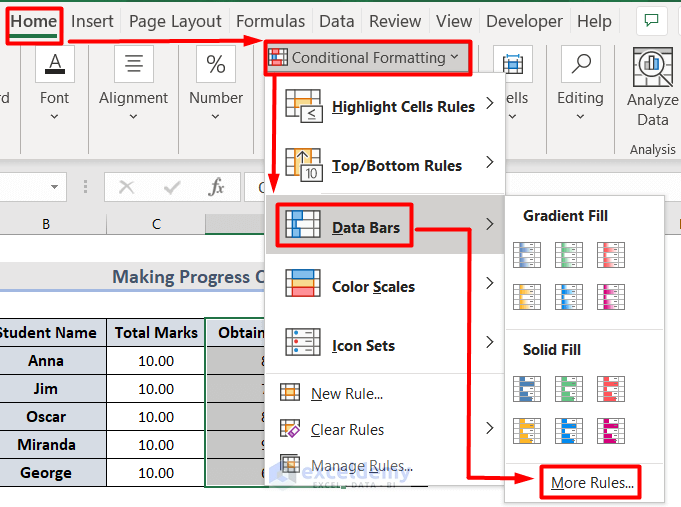The height and width of the screenshot is (507, 681).
Task: Apply blue gradient fill data bar
Action: point(527,255)
